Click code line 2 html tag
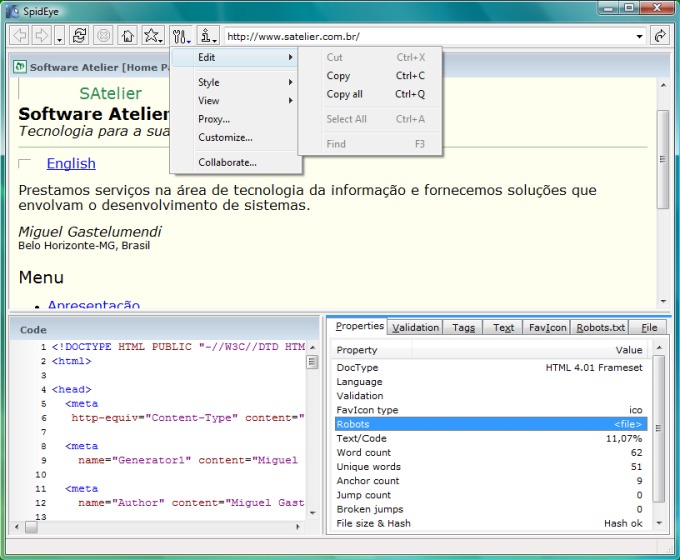 (x=72, y=361)
